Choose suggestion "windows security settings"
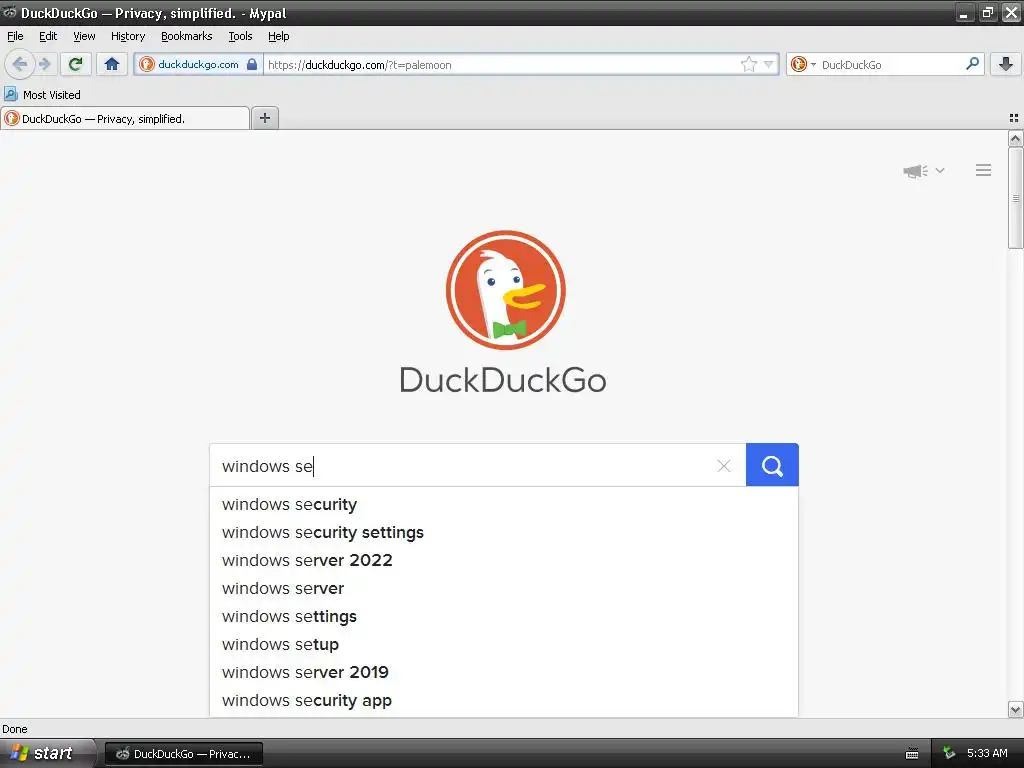Viewport: 1024px width, 768px height. click(504, 532)
